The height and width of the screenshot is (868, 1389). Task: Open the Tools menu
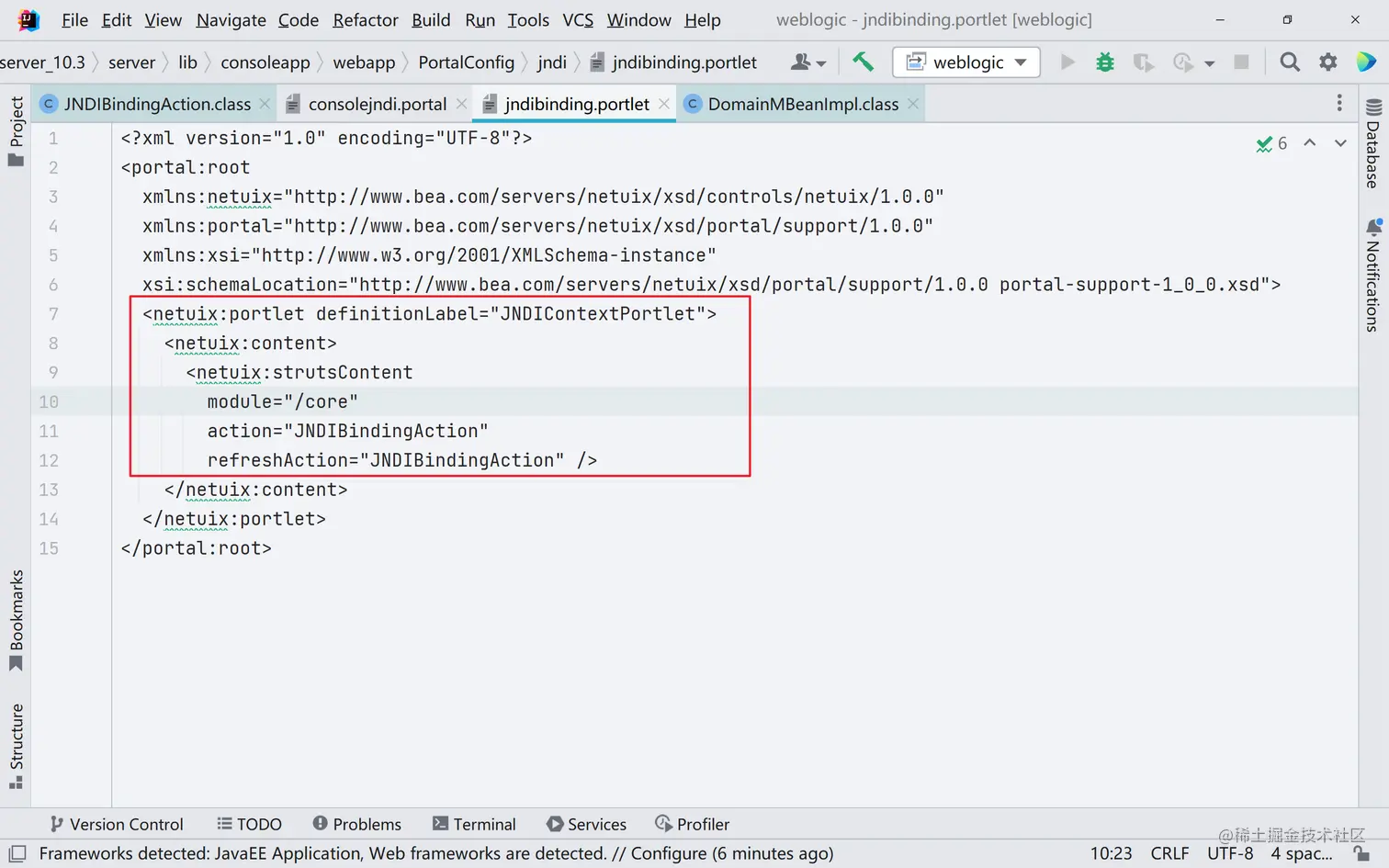[528, 19]
